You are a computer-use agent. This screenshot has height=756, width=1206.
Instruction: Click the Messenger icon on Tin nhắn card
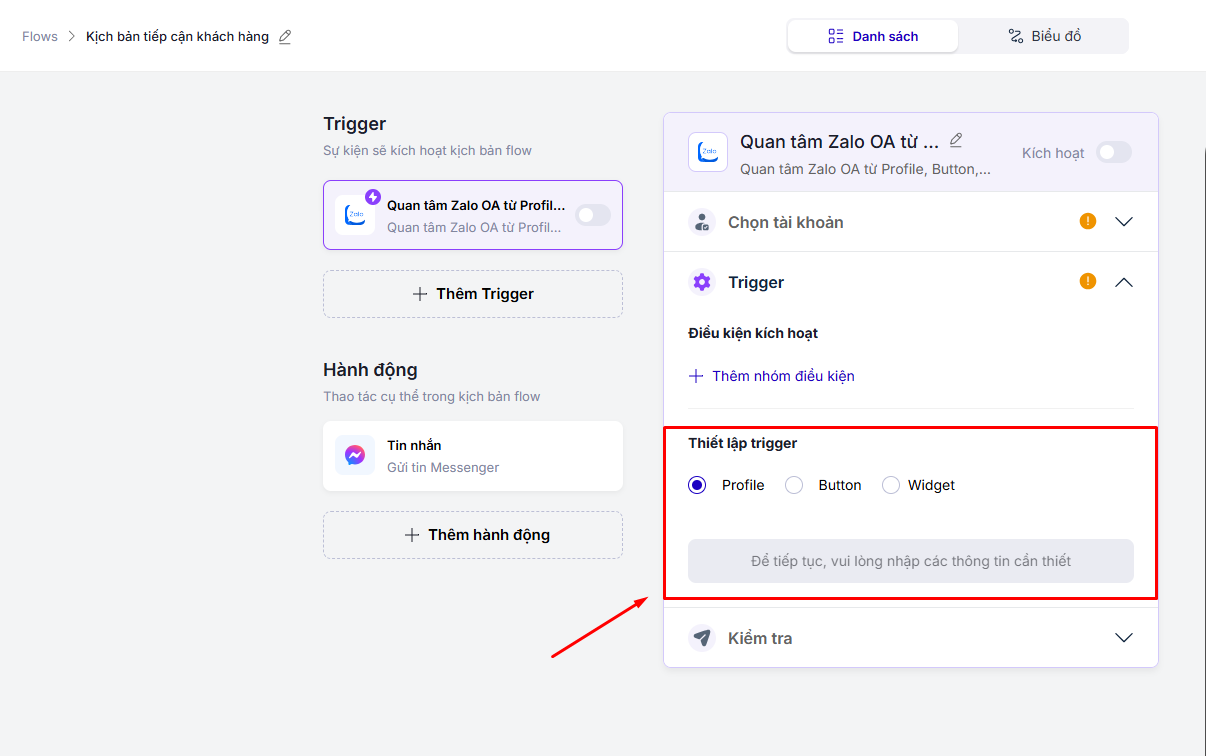355,455
